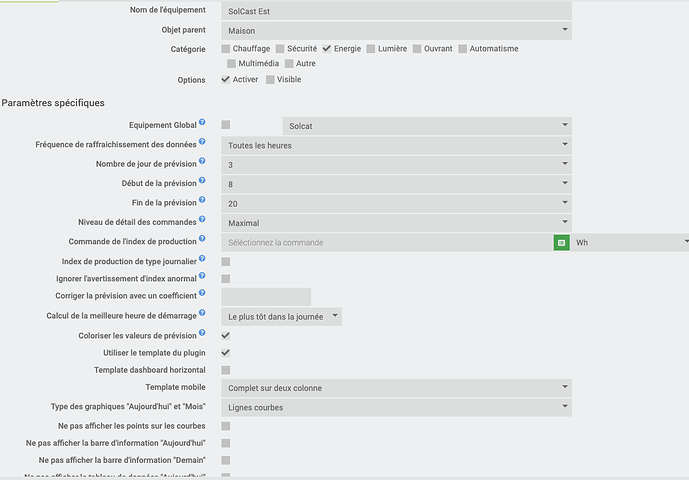689x480 pixels.
Task: Open the Wh unit dropdown
Action: point(630,242)
